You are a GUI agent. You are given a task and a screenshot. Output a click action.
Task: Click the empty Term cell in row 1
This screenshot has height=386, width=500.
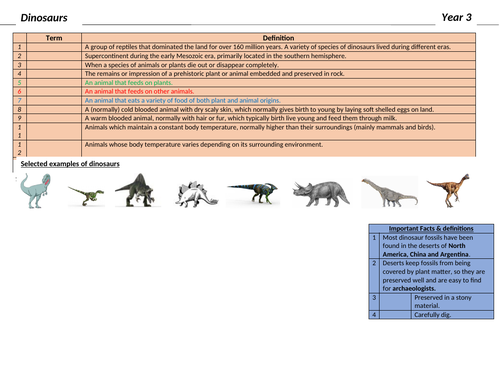pos(54,47)
